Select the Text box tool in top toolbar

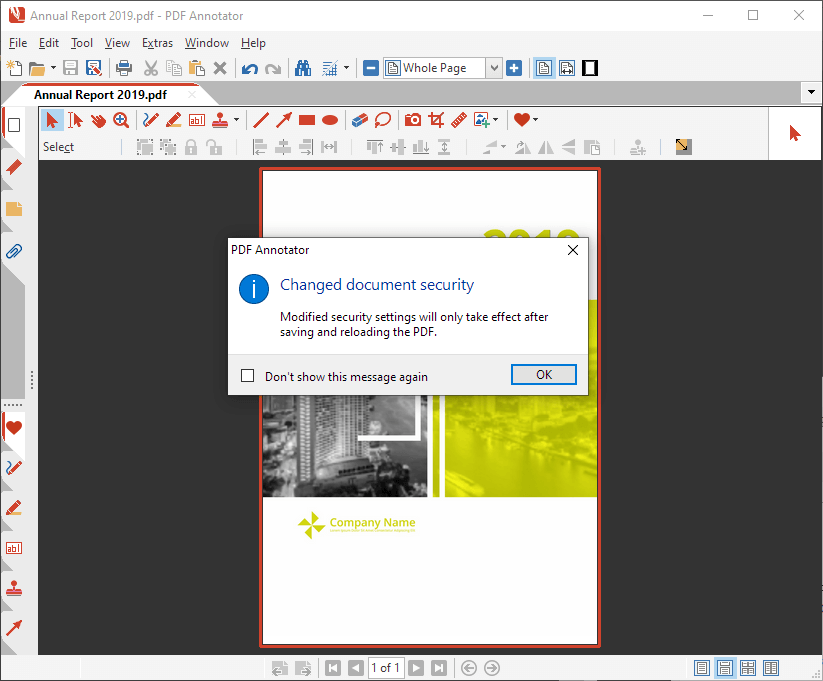click(197, 120)
